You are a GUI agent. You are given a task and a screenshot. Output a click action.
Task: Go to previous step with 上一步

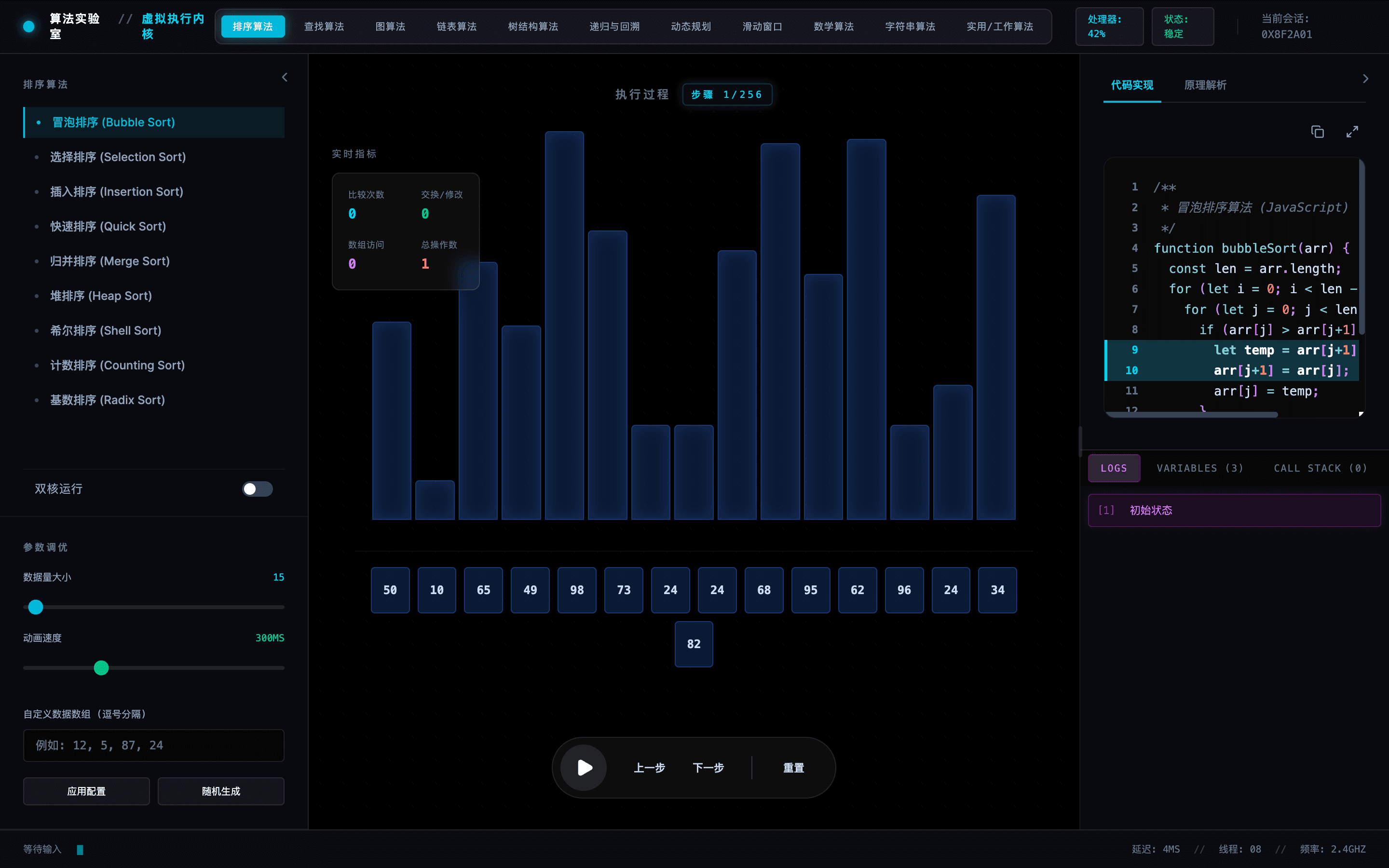pyautogui.click(x=649, y=768)
